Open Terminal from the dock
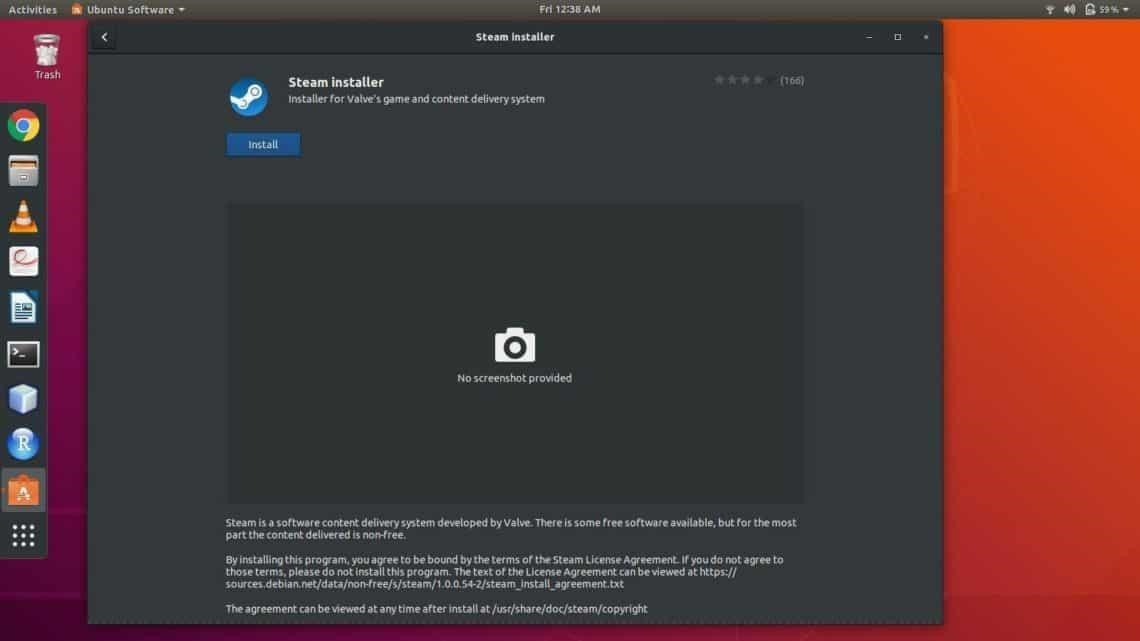The width and height of the screenshot is (1140, 641). point(23,354)
